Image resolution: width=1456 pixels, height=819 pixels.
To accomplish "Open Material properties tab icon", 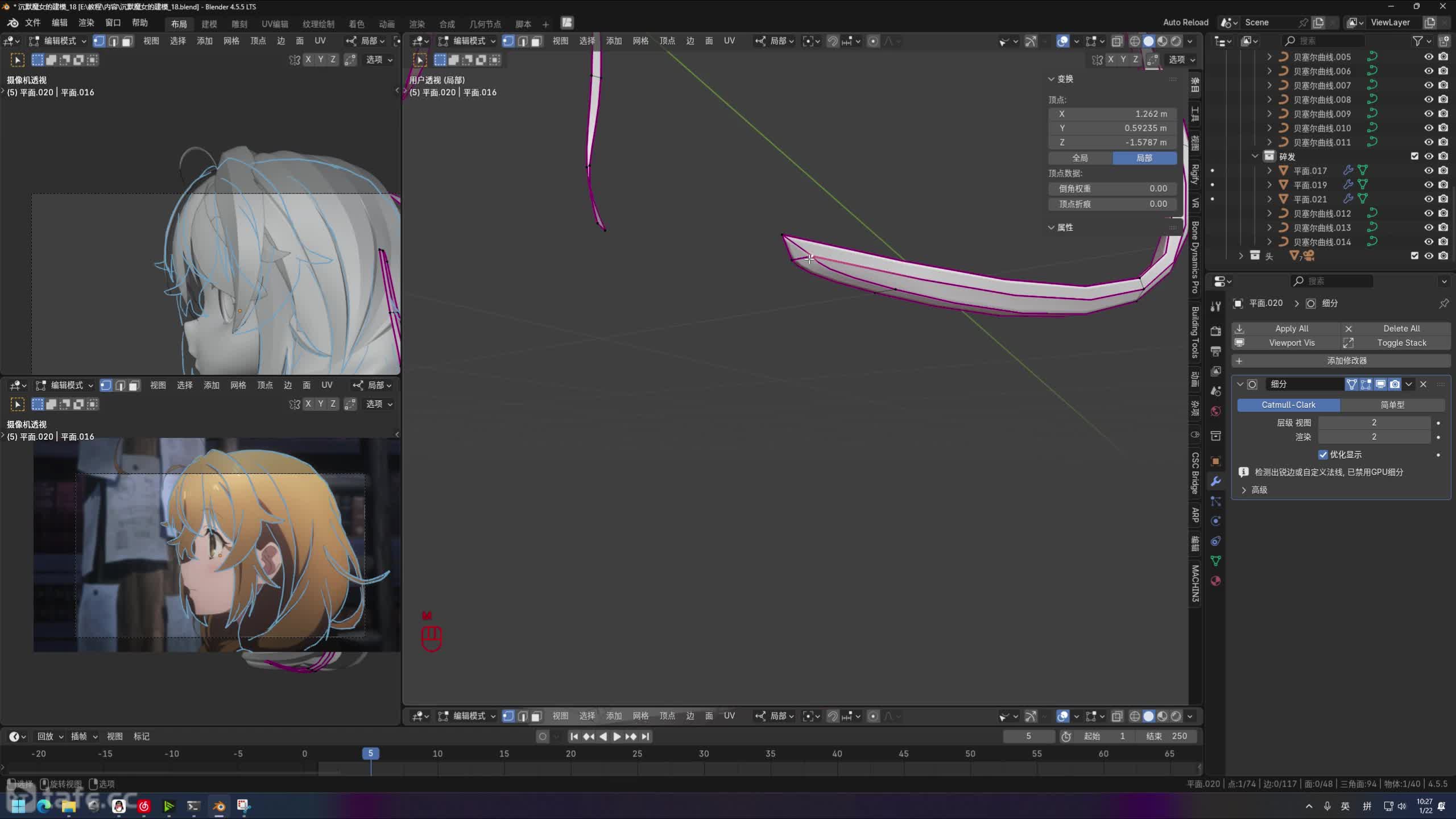I will click(x=1215, y=581).
